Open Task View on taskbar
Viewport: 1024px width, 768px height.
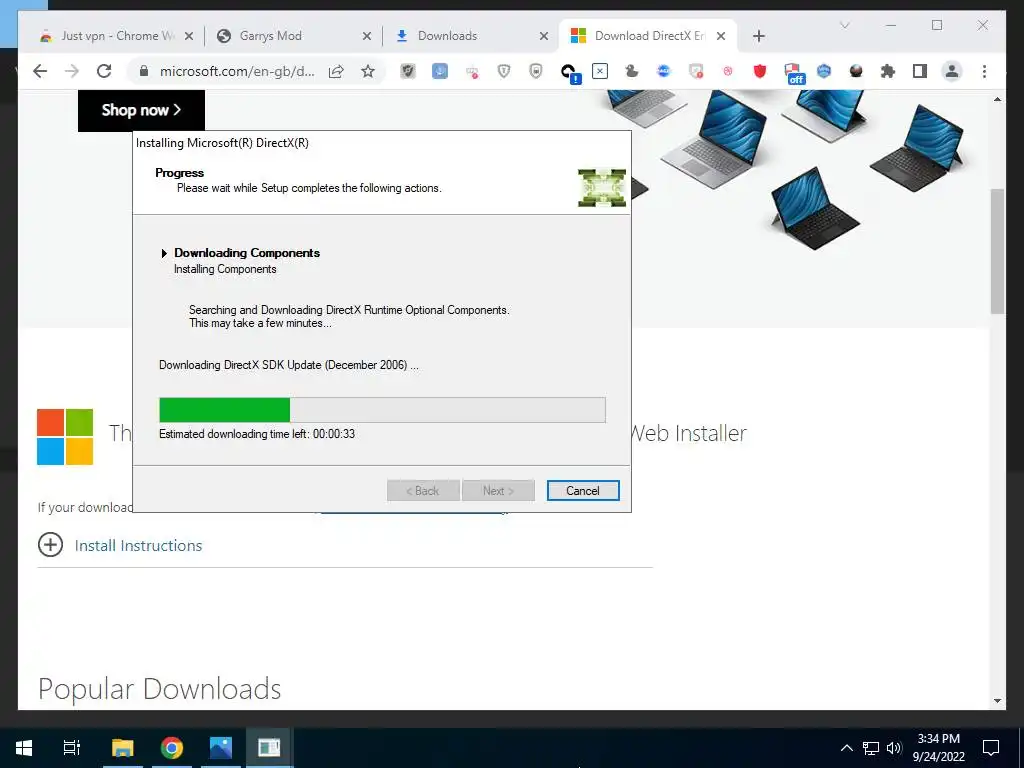coord(72,748)
